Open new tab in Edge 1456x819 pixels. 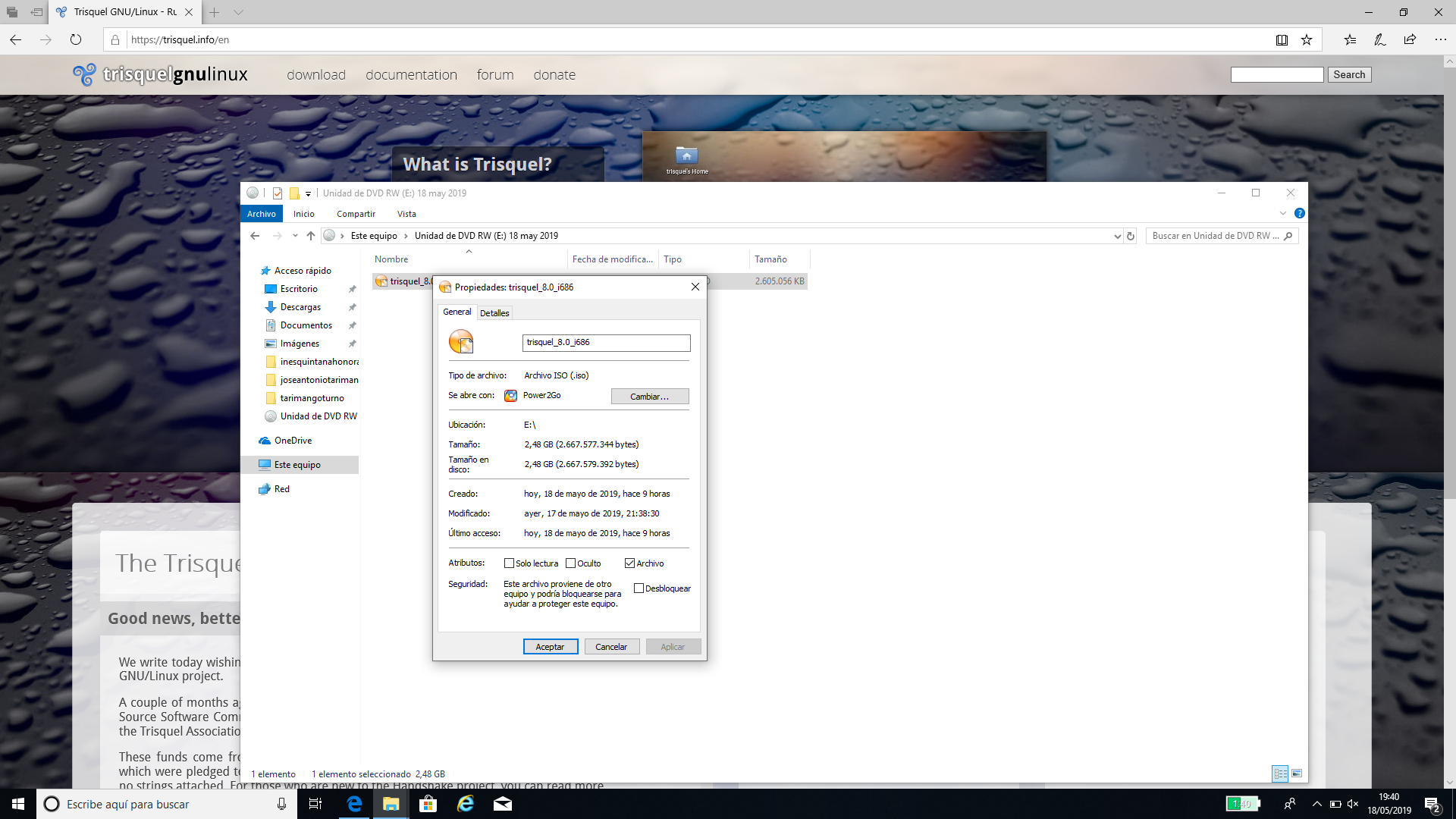click(215, 12)
